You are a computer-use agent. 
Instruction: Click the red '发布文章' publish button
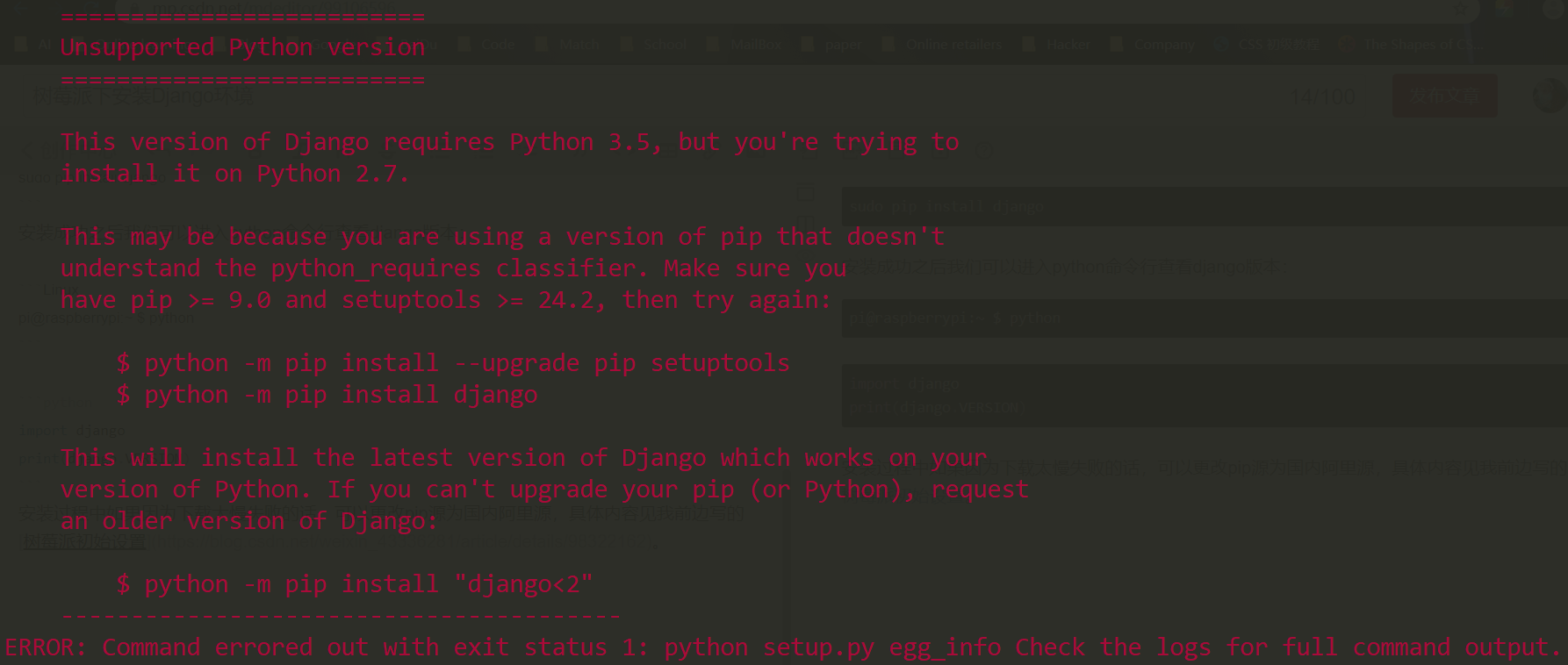(1444, 96)
